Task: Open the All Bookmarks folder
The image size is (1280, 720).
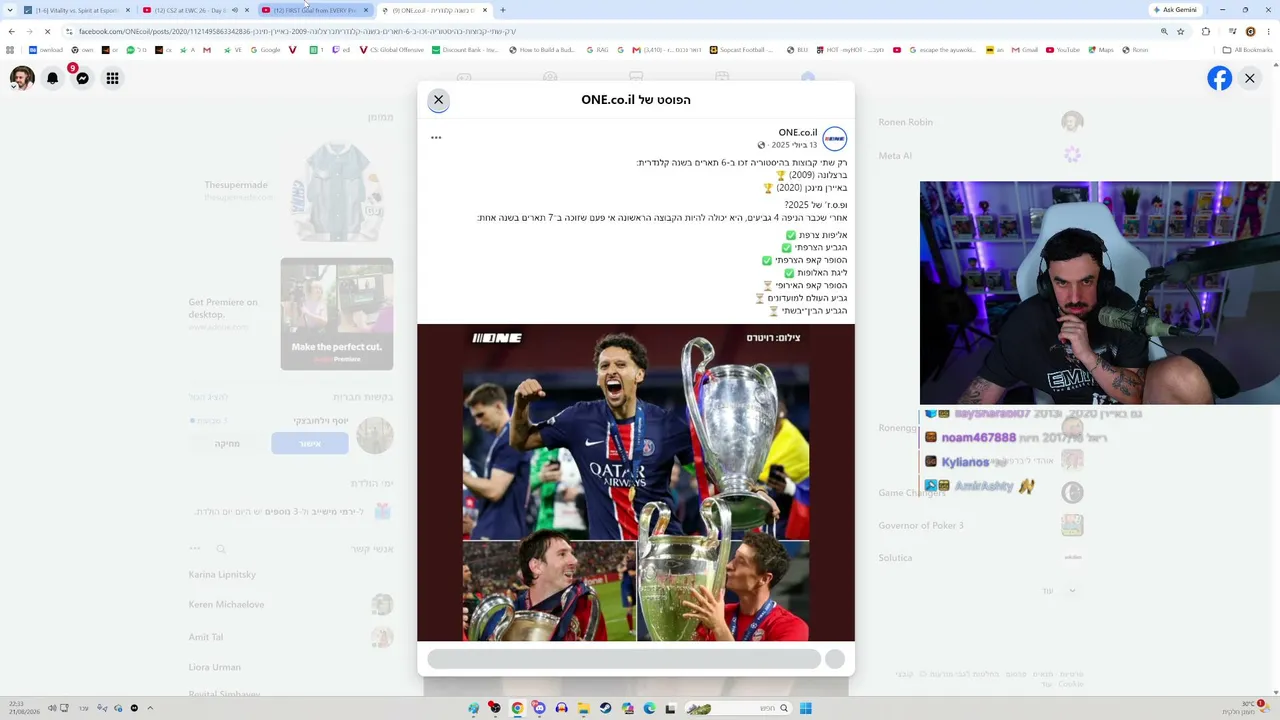Action: point(1248,50)
